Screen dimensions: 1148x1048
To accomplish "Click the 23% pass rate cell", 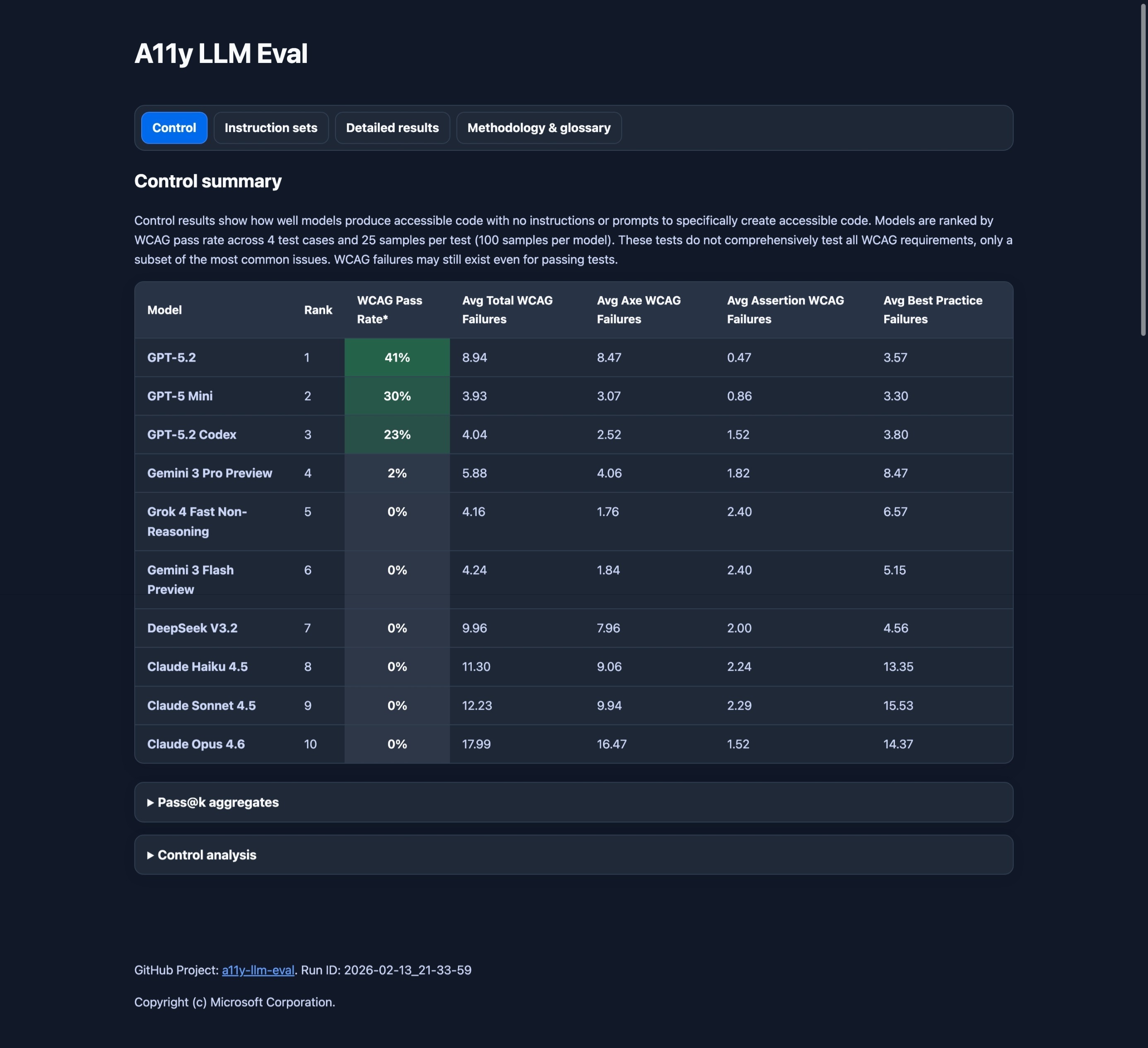I will click(397, 434).
